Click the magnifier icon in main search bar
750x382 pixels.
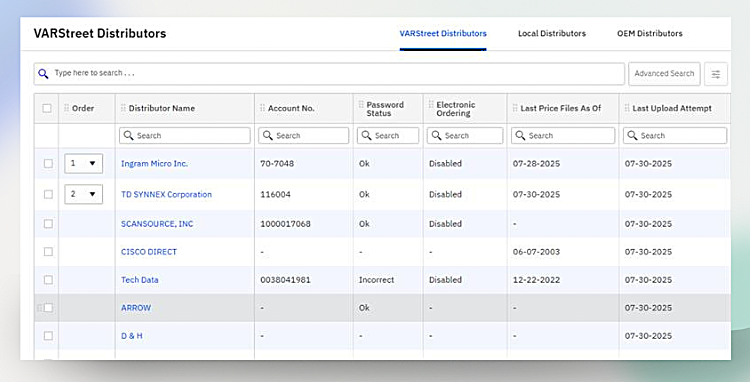click(44, 74)
